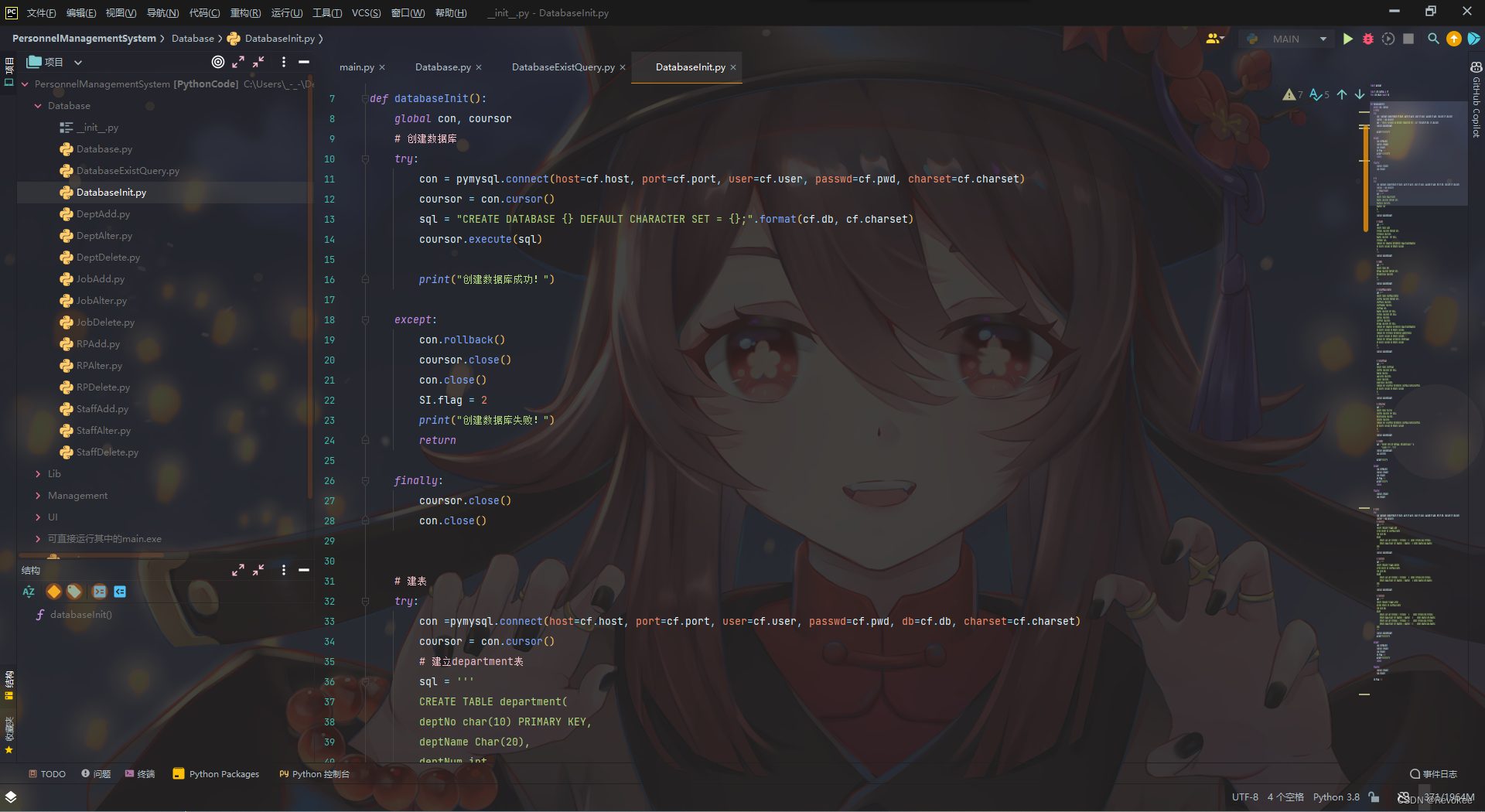Image resolution: width=1485 pixels, height=812 pixels.
Task: Switch to the main.py tab
Action: tap(357, 67)
